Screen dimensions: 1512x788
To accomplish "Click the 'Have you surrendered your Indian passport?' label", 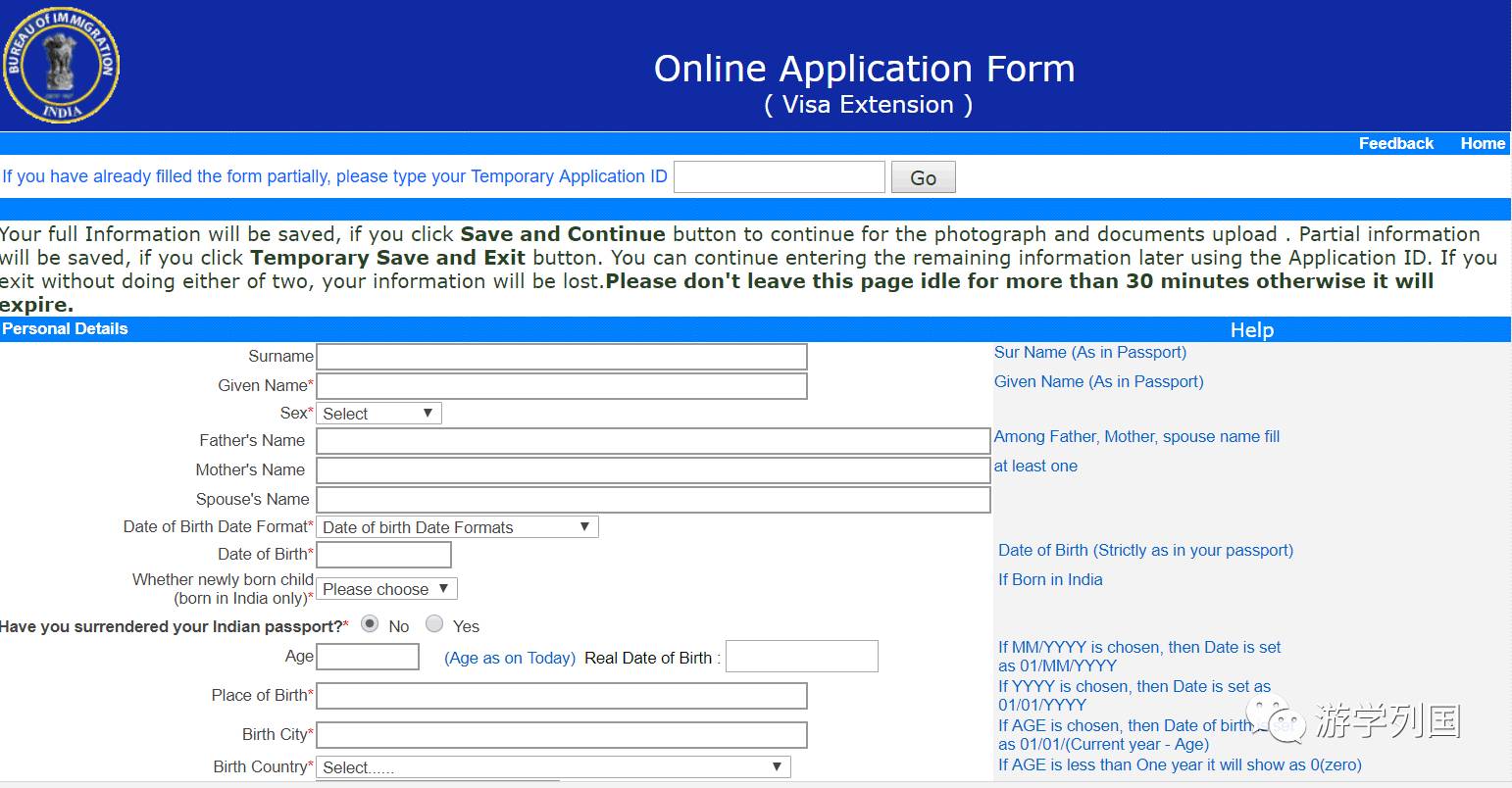I will 172,627.
